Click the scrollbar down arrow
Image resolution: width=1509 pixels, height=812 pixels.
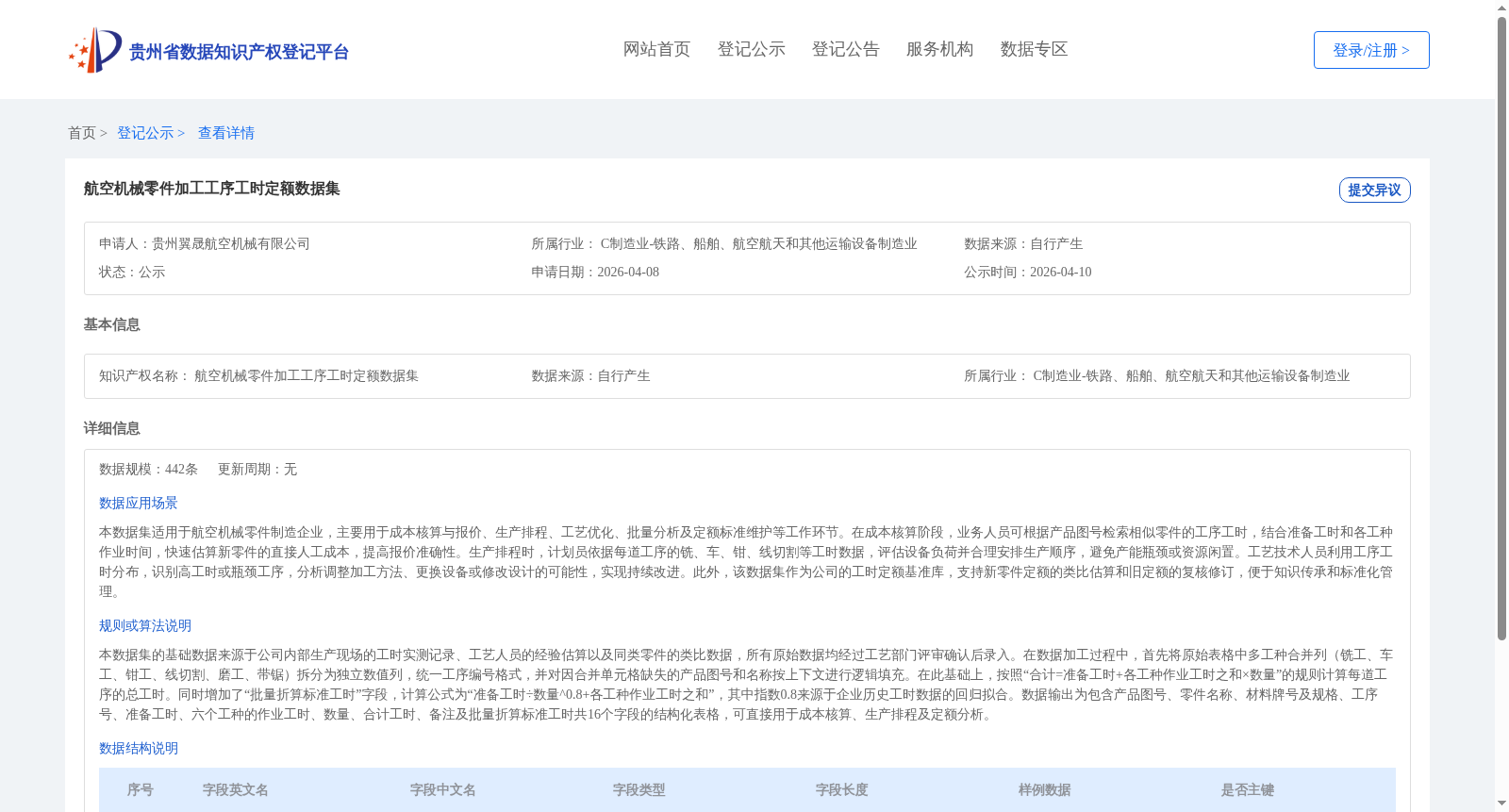(x=1501, y=804)
